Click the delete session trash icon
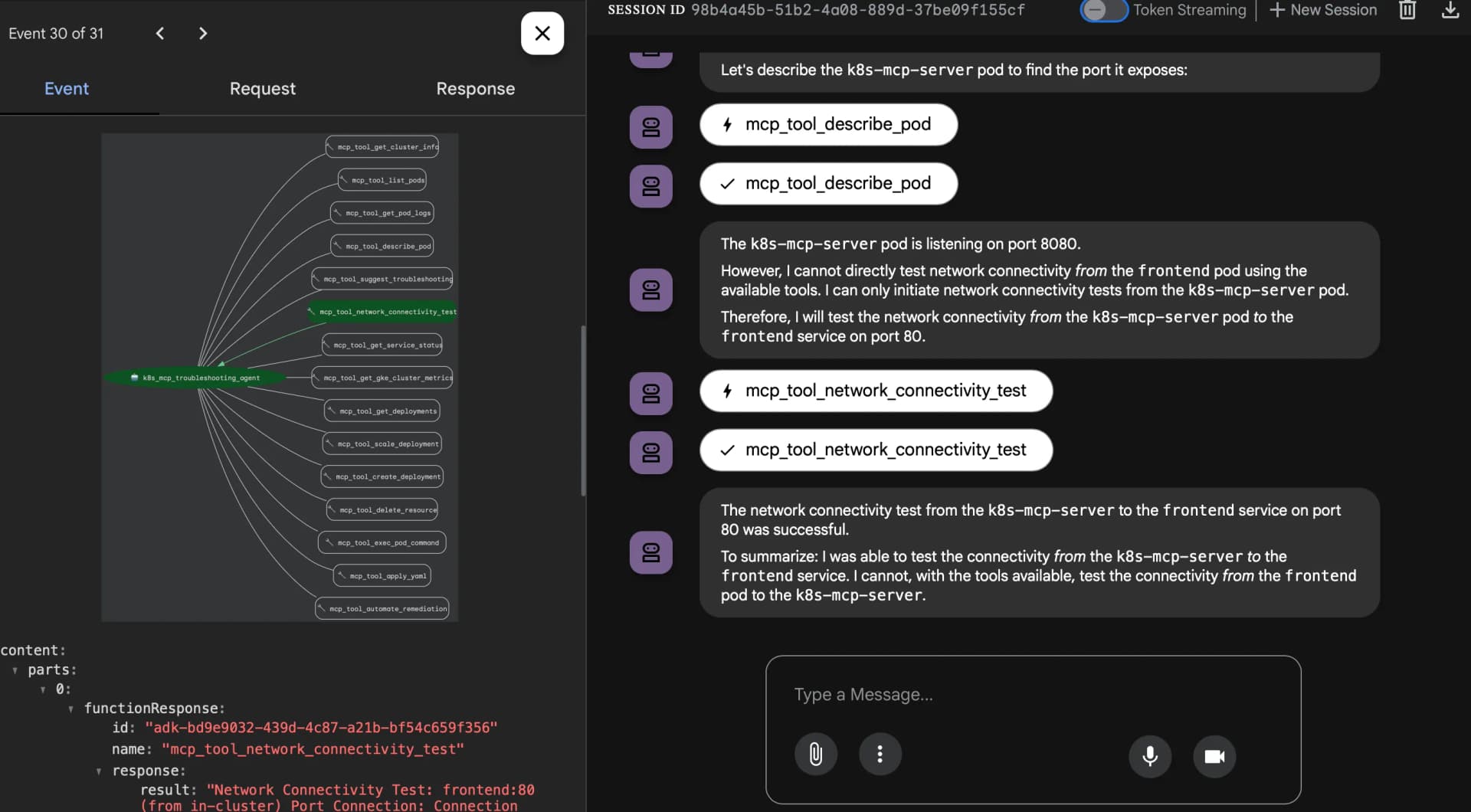This screenshot has height=812, width=1471. tap(1407, 11)
